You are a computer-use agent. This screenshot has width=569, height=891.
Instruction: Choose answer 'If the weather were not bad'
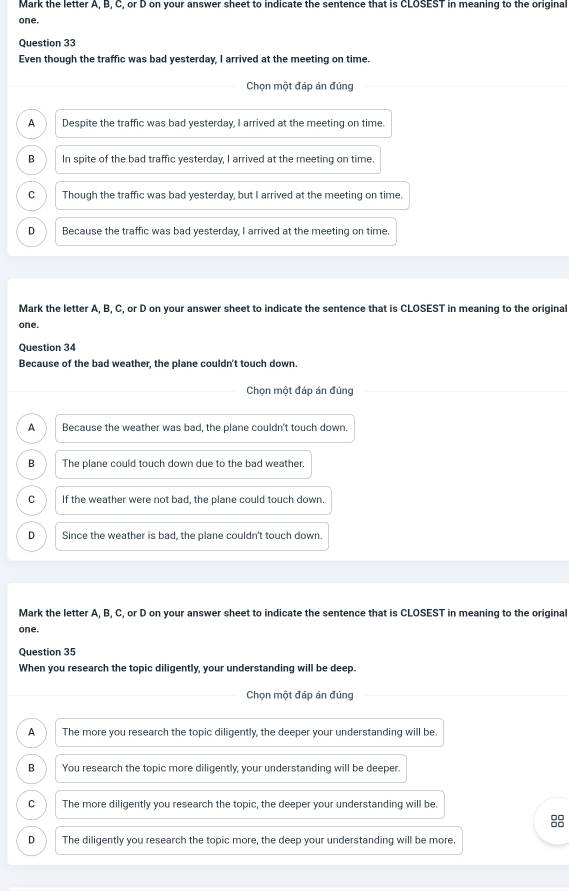[x=193, y=500]
